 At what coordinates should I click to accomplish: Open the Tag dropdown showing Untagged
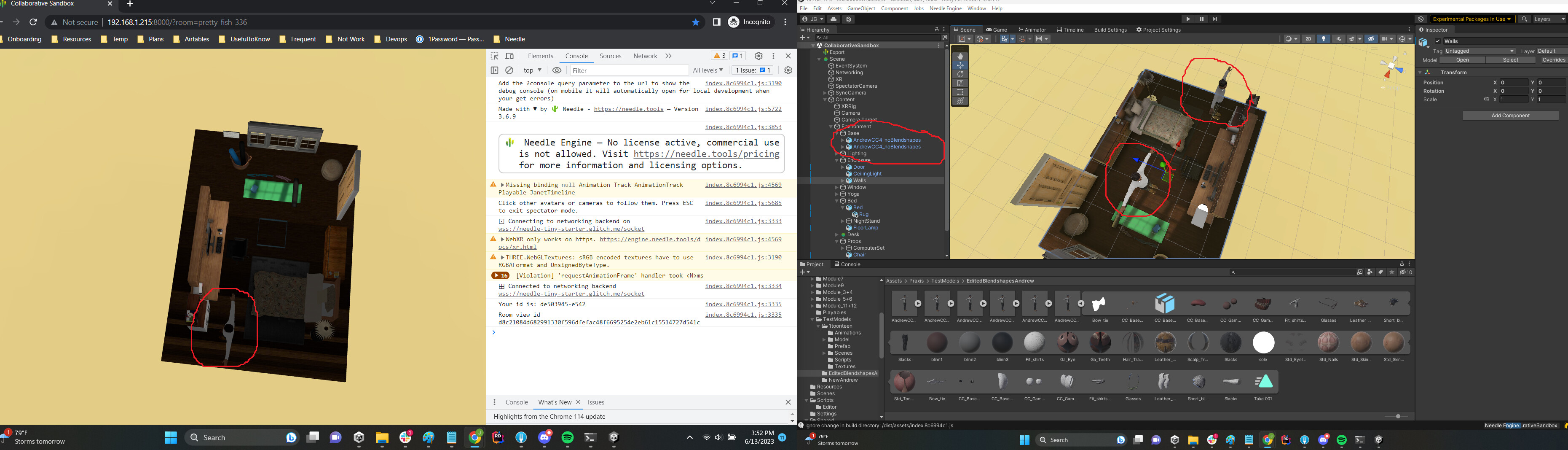(x=1480, y=51)
